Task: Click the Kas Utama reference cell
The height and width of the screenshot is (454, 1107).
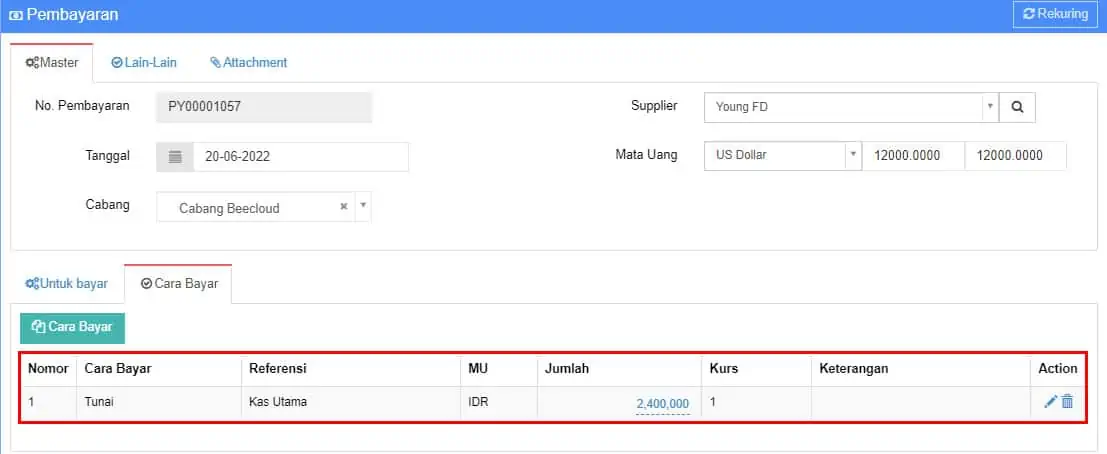Action: click(351, 402)
